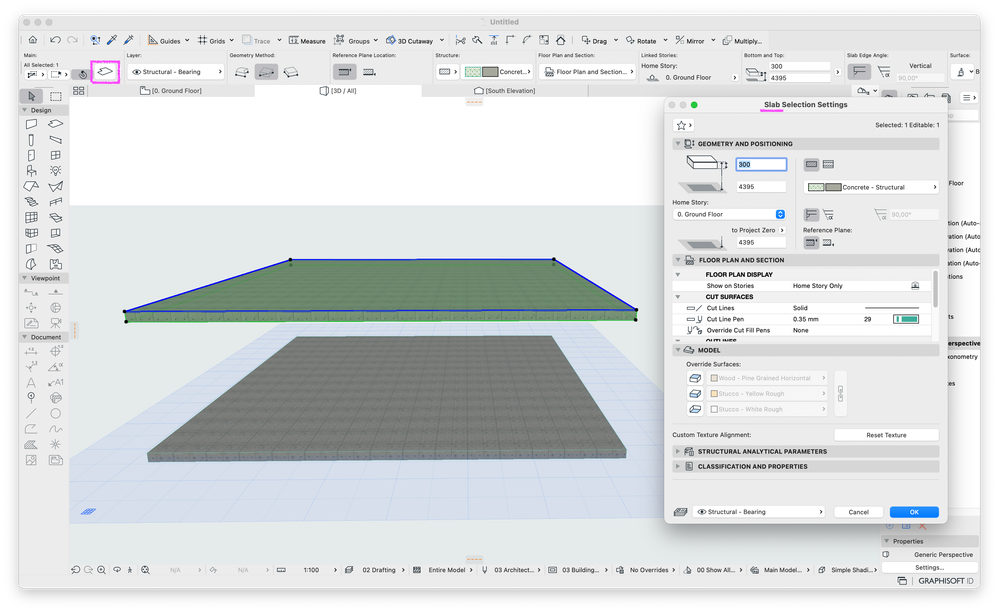
Task: Click the Measure tool
Action: click(307, 40)
